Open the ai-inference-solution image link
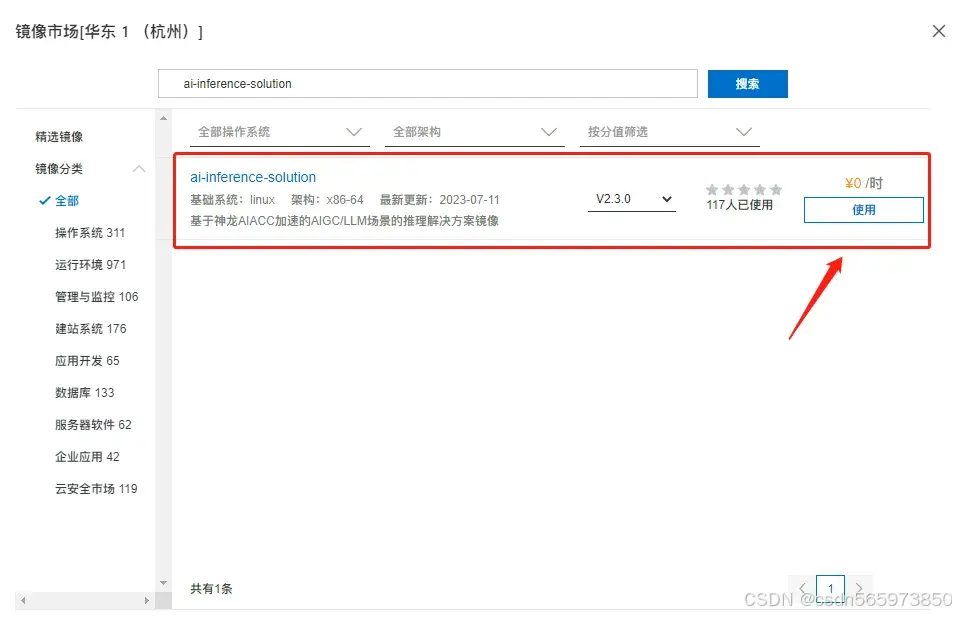Viewport: 956px width, 617px height. point(252,176)
